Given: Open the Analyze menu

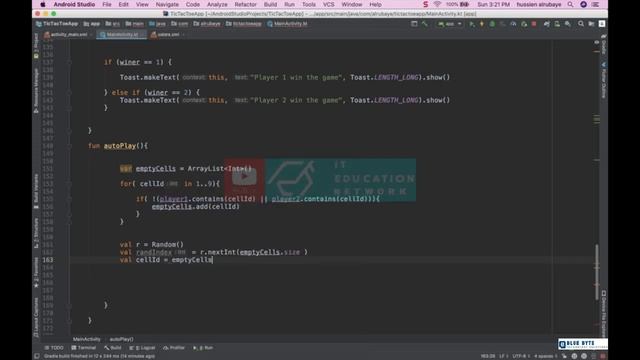Looking at the screenshot, I should [217, 4].
